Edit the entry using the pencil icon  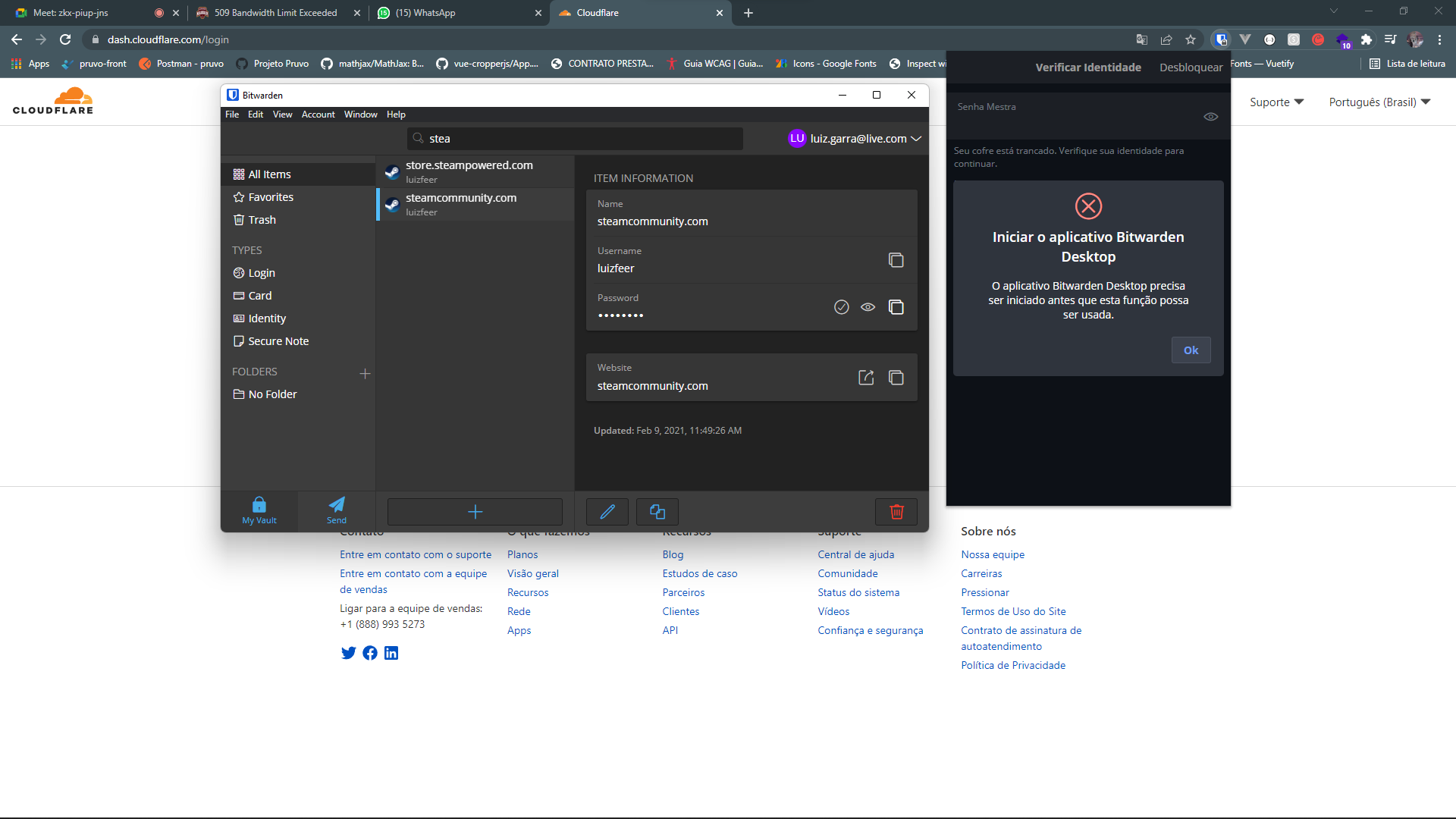[x=607, y=512]
